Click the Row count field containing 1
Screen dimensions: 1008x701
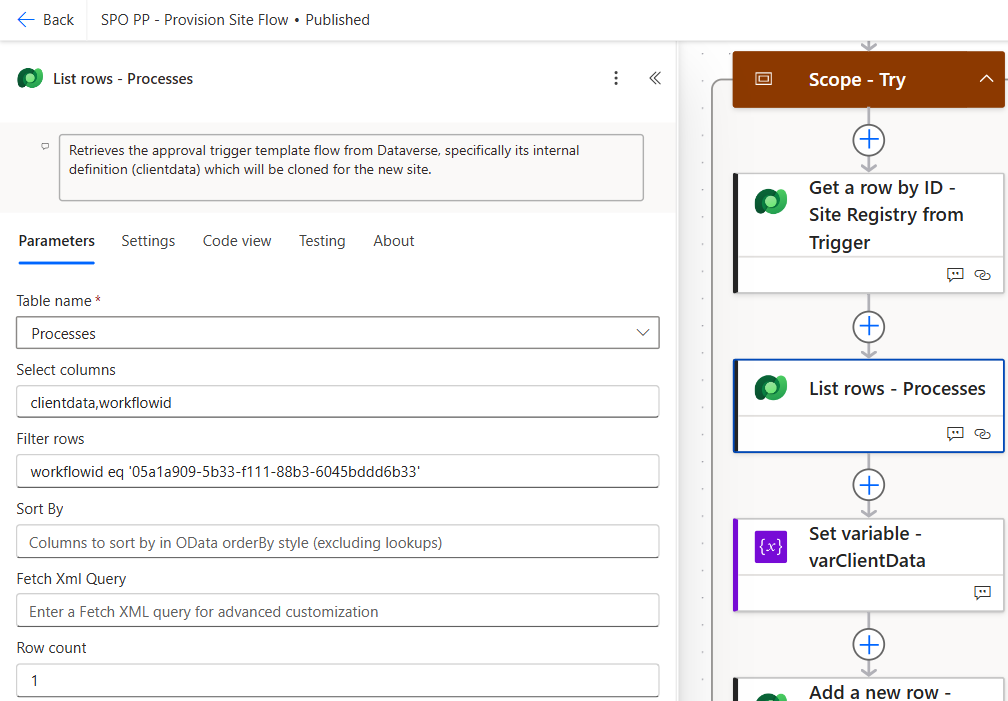pyautogui.click(x=337, y=680)
